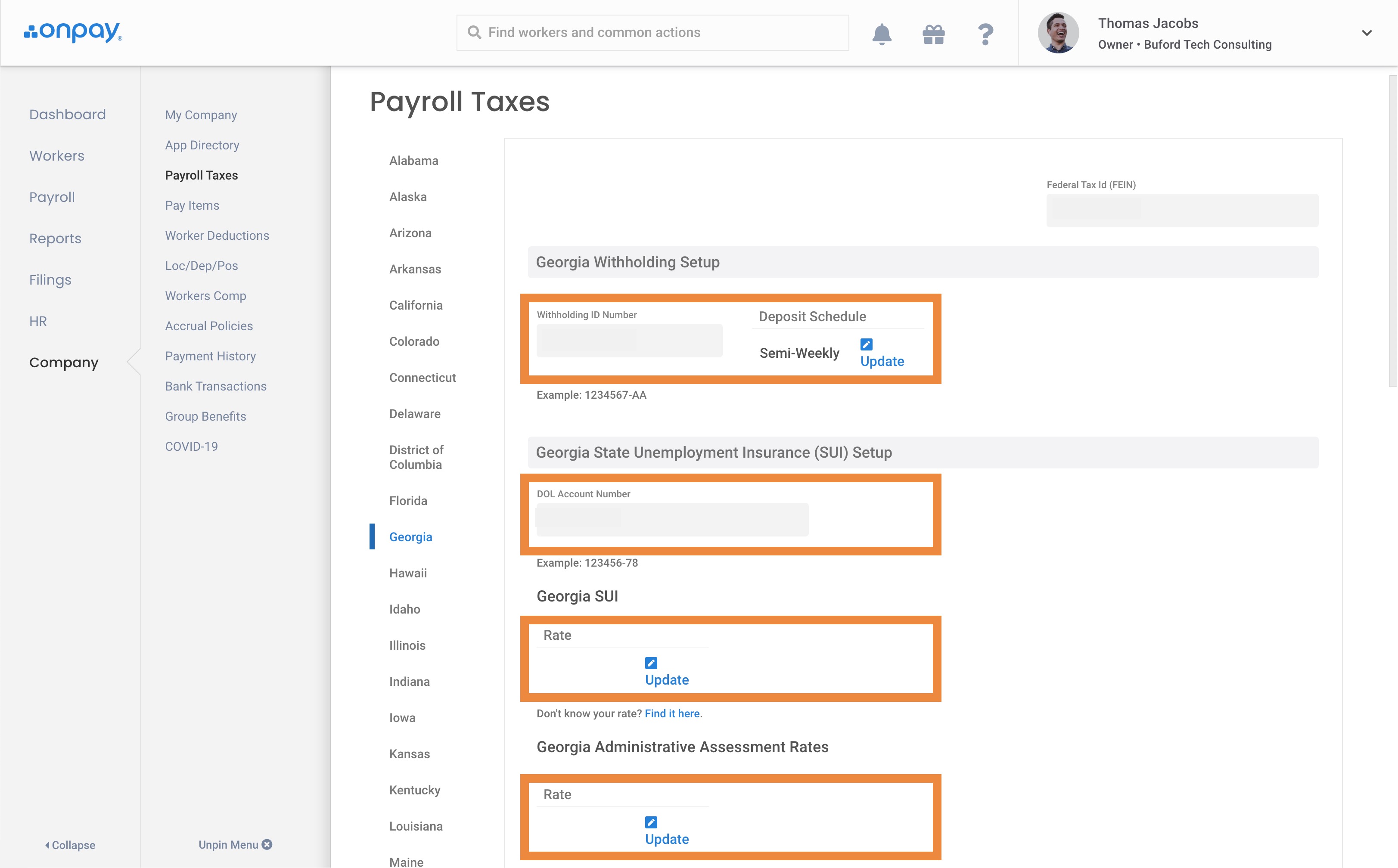Focus the Find workers search box
The width and height of the screenshot is (1398, 868).
(x=652, y=33)
